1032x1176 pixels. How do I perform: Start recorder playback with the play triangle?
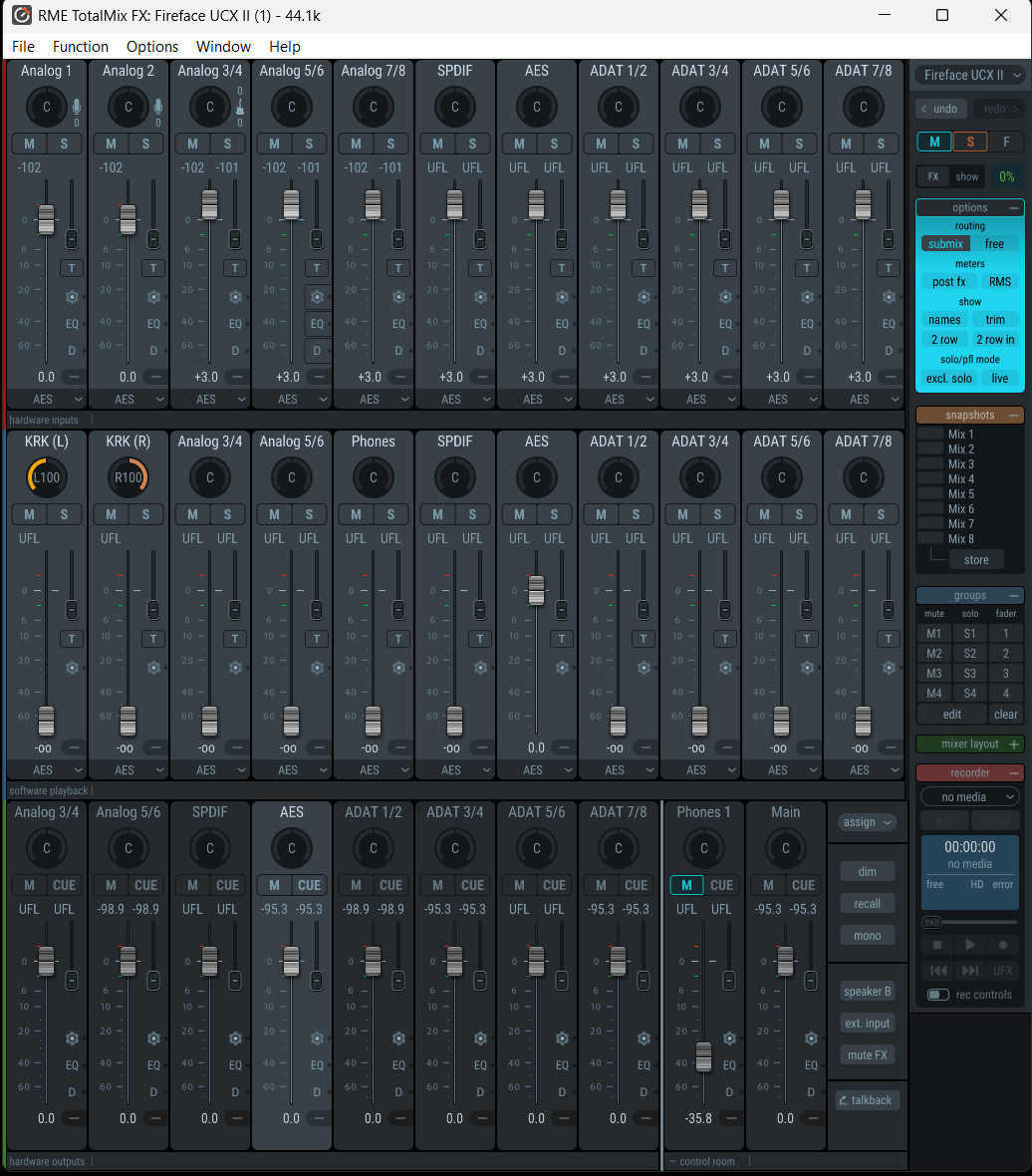coord(970,944)
